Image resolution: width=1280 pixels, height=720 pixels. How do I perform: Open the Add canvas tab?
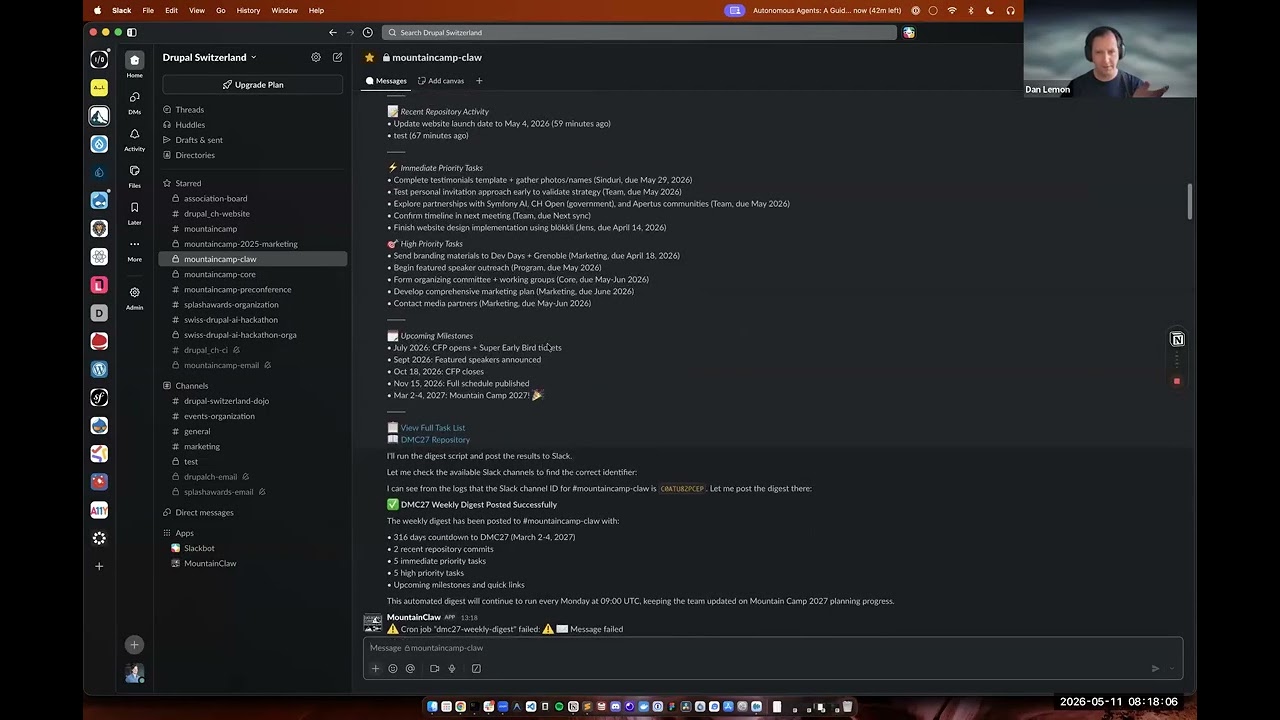441,81
